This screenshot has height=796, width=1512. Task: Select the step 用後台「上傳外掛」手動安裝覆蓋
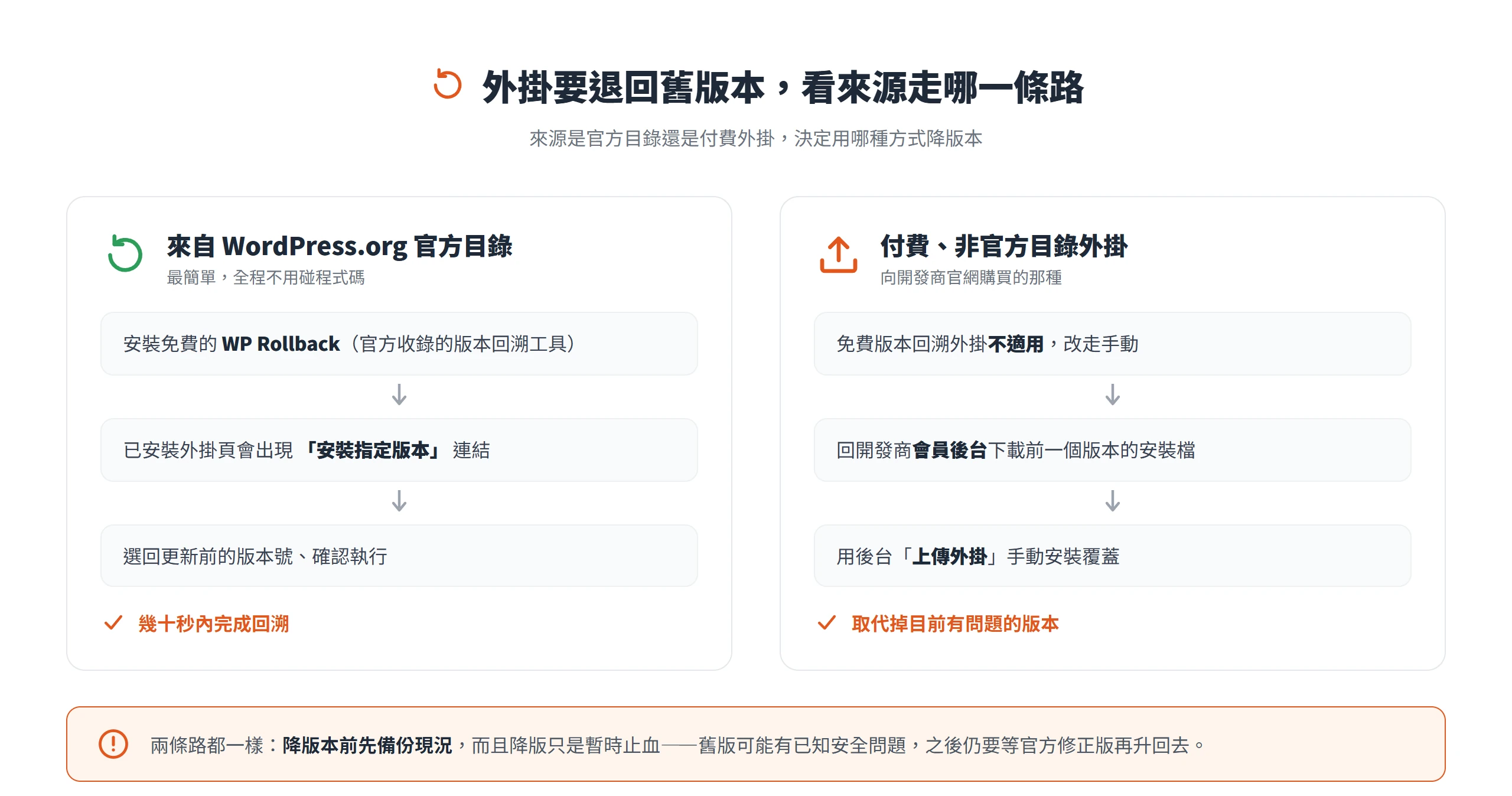pyautogui.click(x=1113, y=556)
